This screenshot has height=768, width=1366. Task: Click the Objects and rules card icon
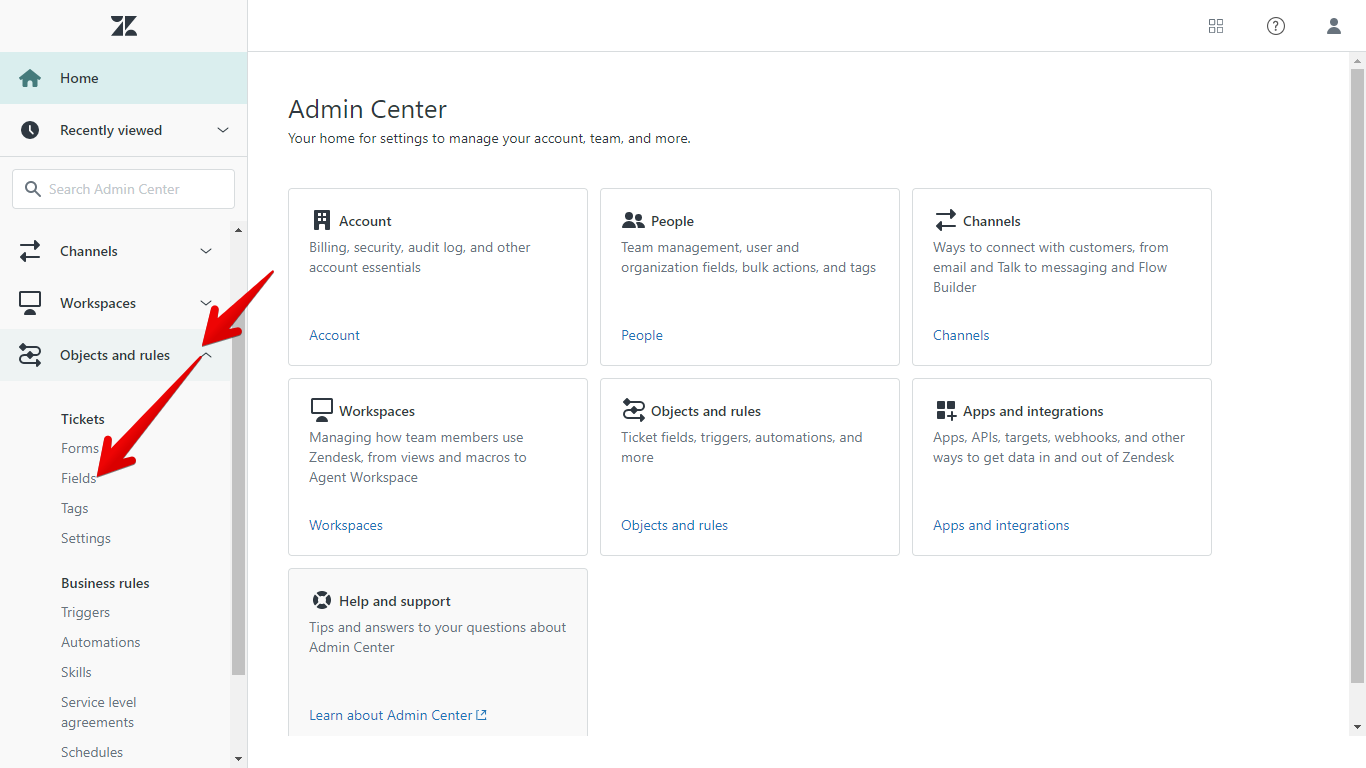633,410
